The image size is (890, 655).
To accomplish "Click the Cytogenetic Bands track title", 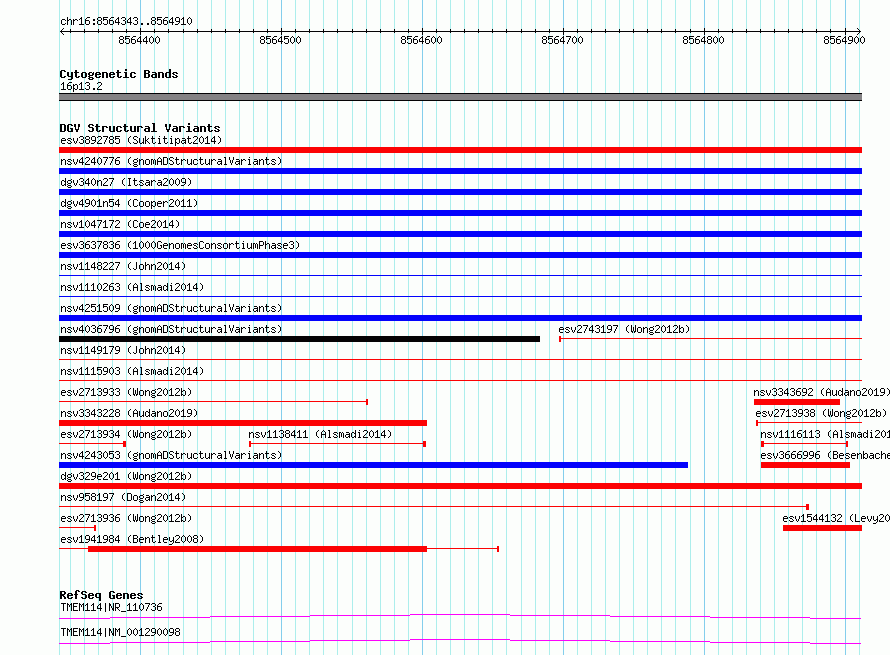I will (x=119, y=74).
